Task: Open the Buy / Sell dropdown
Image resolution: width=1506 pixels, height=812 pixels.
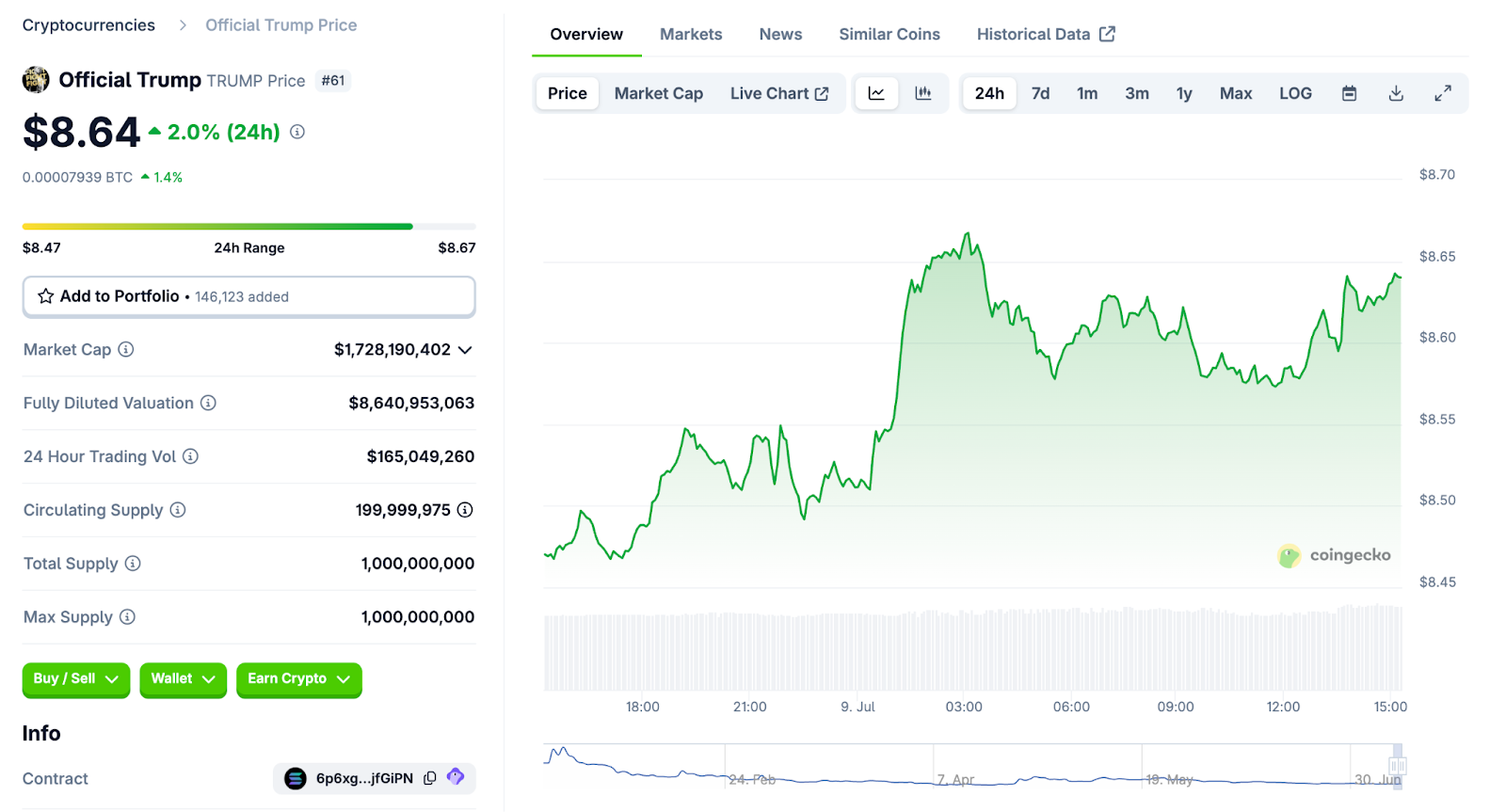Action: pos(75,679)
